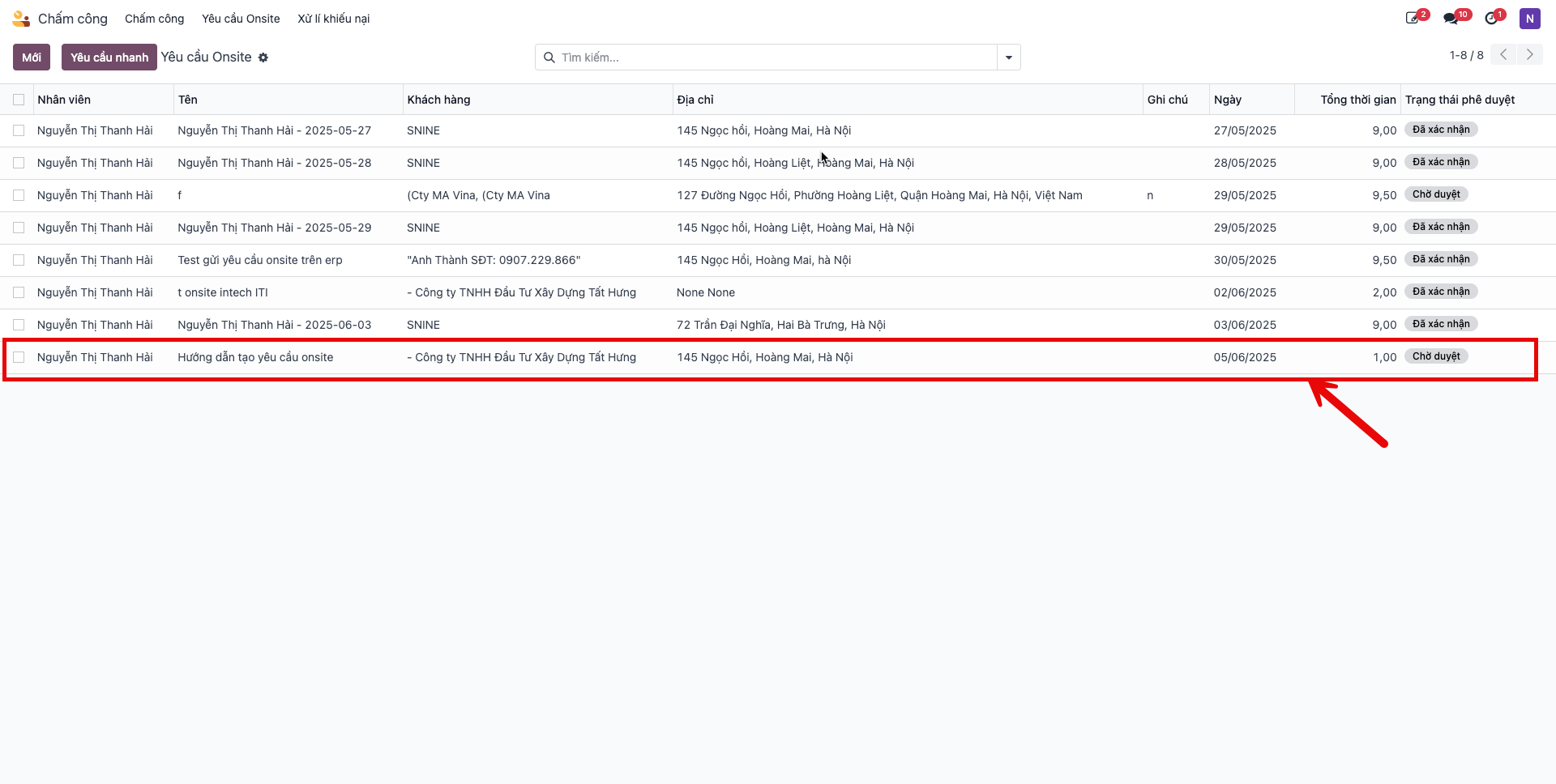Go to the next page arrow
This screenshot has width=1556, height=784.
tap(1529, 54)
